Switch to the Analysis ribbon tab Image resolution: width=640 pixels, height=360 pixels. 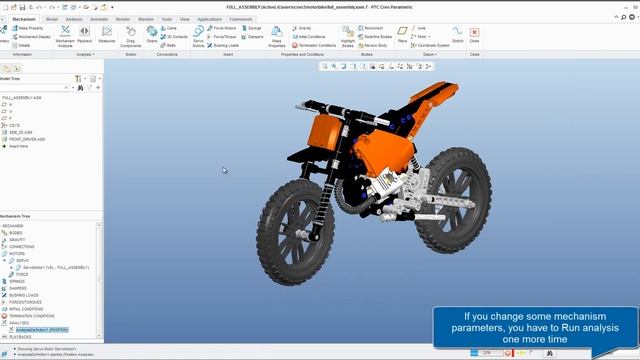point(74,19)
